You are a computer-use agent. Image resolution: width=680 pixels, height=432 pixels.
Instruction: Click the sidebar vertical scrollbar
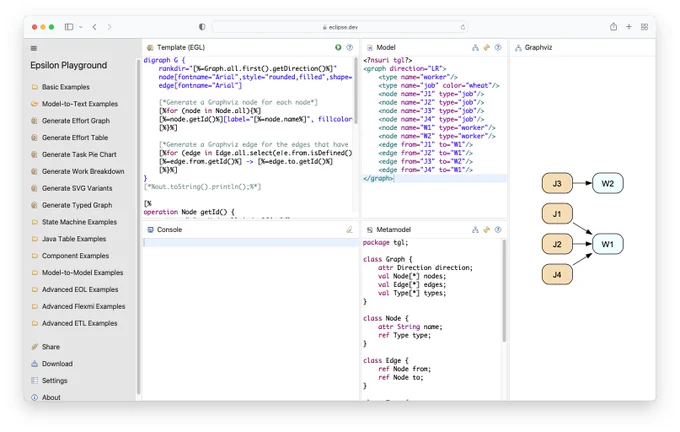[x=138, y=226]
